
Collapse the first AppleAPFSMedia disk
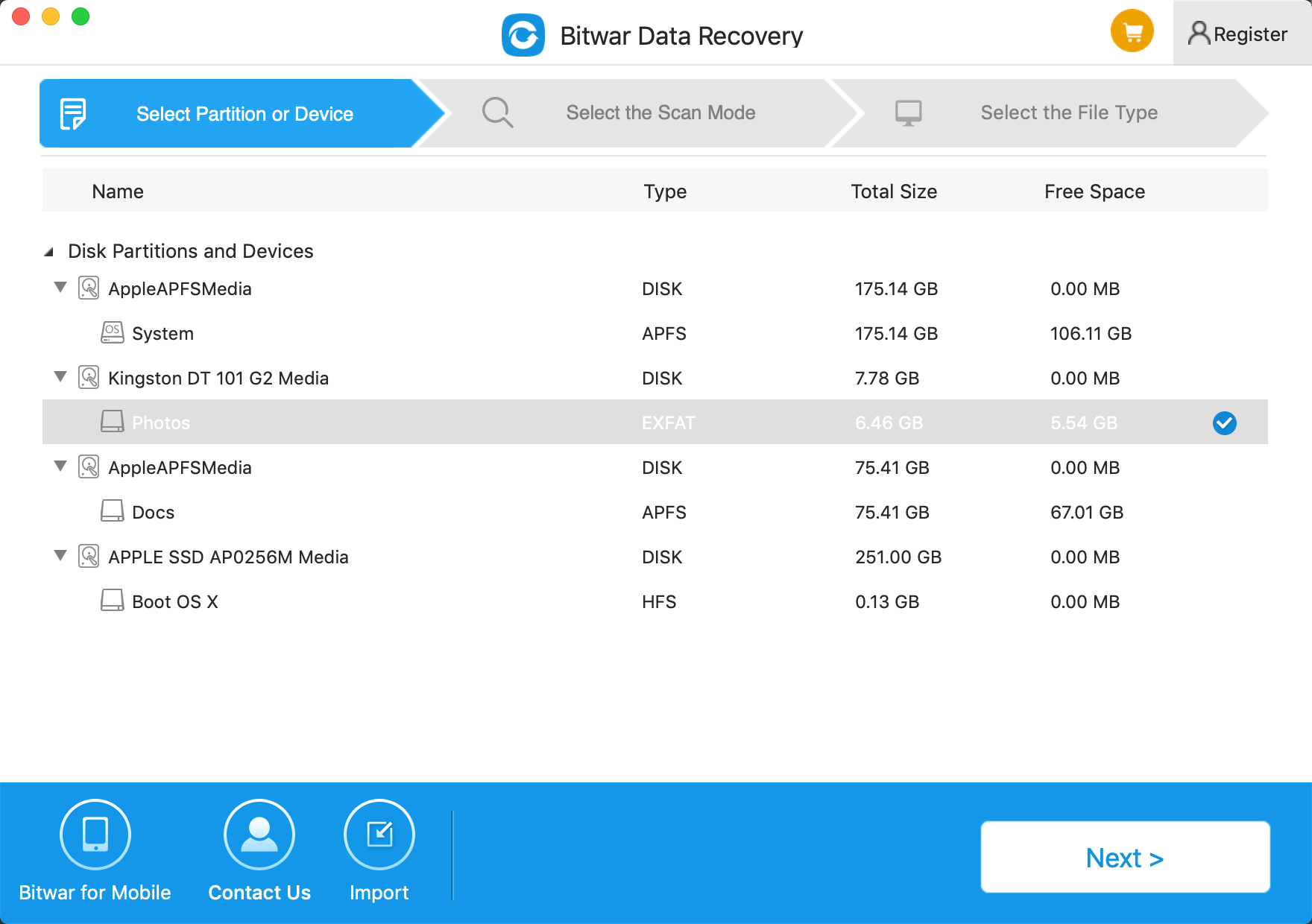60,288
